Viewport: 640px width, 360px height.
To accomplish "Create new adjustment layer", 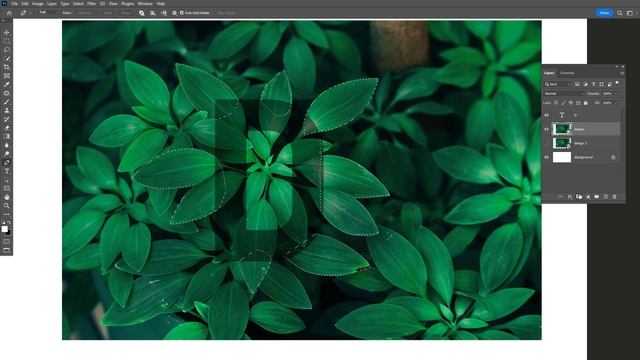I will (588, 197).
